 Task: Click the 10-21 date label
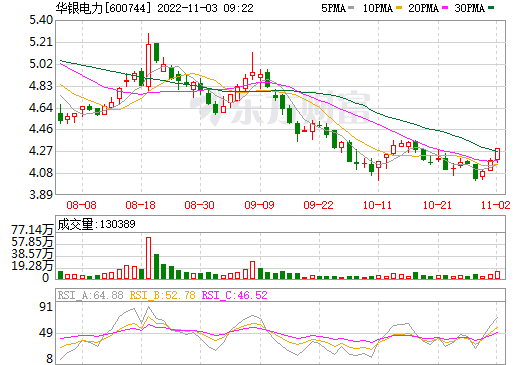click(x=437, y=205)
